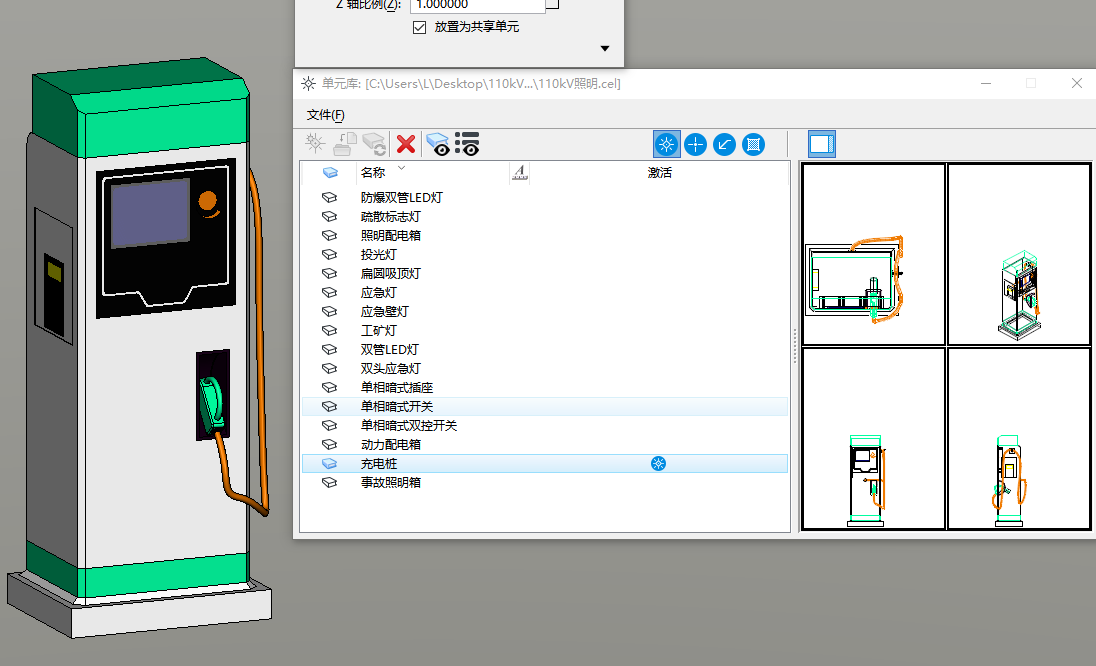The width and height of the screenshot is (1096, 666).
Task: Select the 扁圆吸顶灯 cell name
Action: [391, 273]
